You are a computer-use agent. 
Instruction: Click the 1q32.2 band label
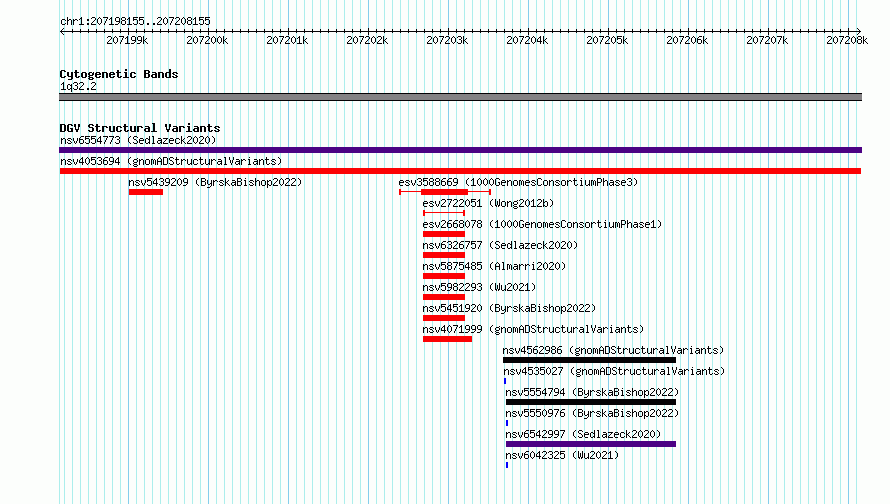point(78,86)
